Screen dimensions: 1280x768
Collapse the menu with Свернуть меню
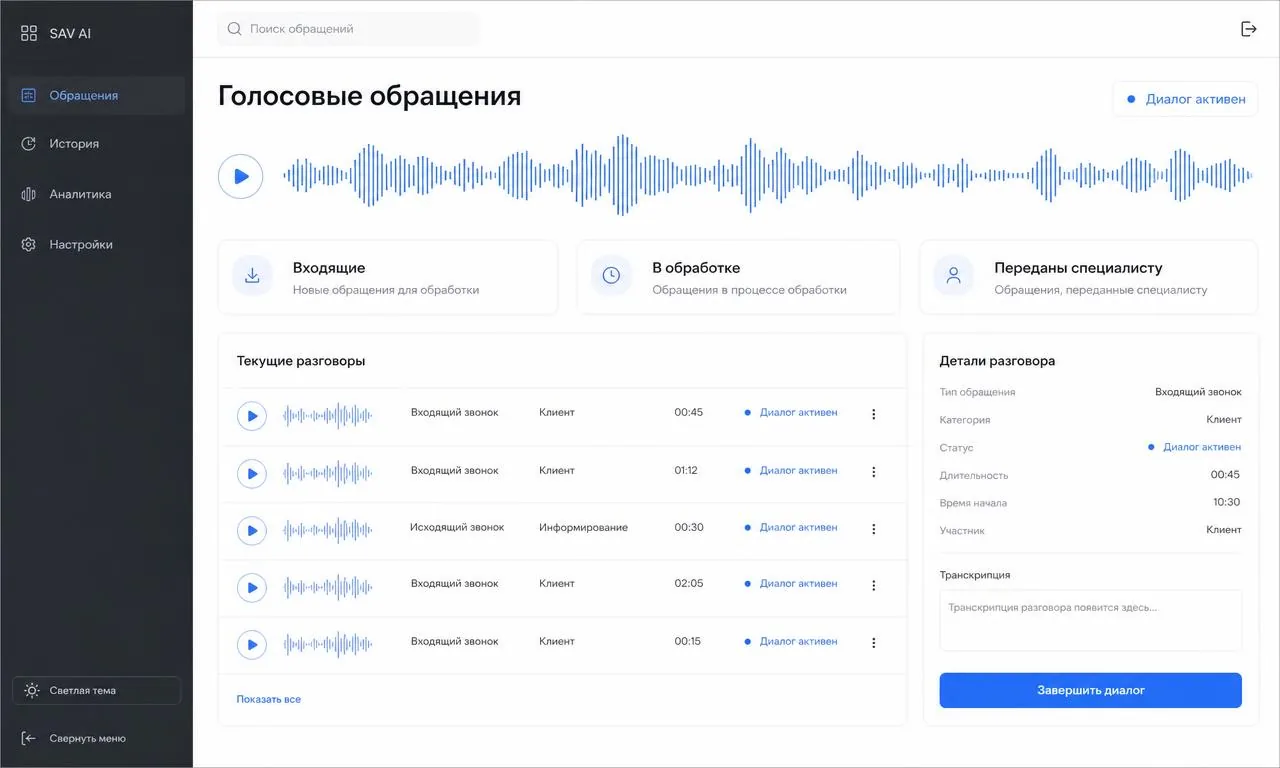click(x=74, y=738)
